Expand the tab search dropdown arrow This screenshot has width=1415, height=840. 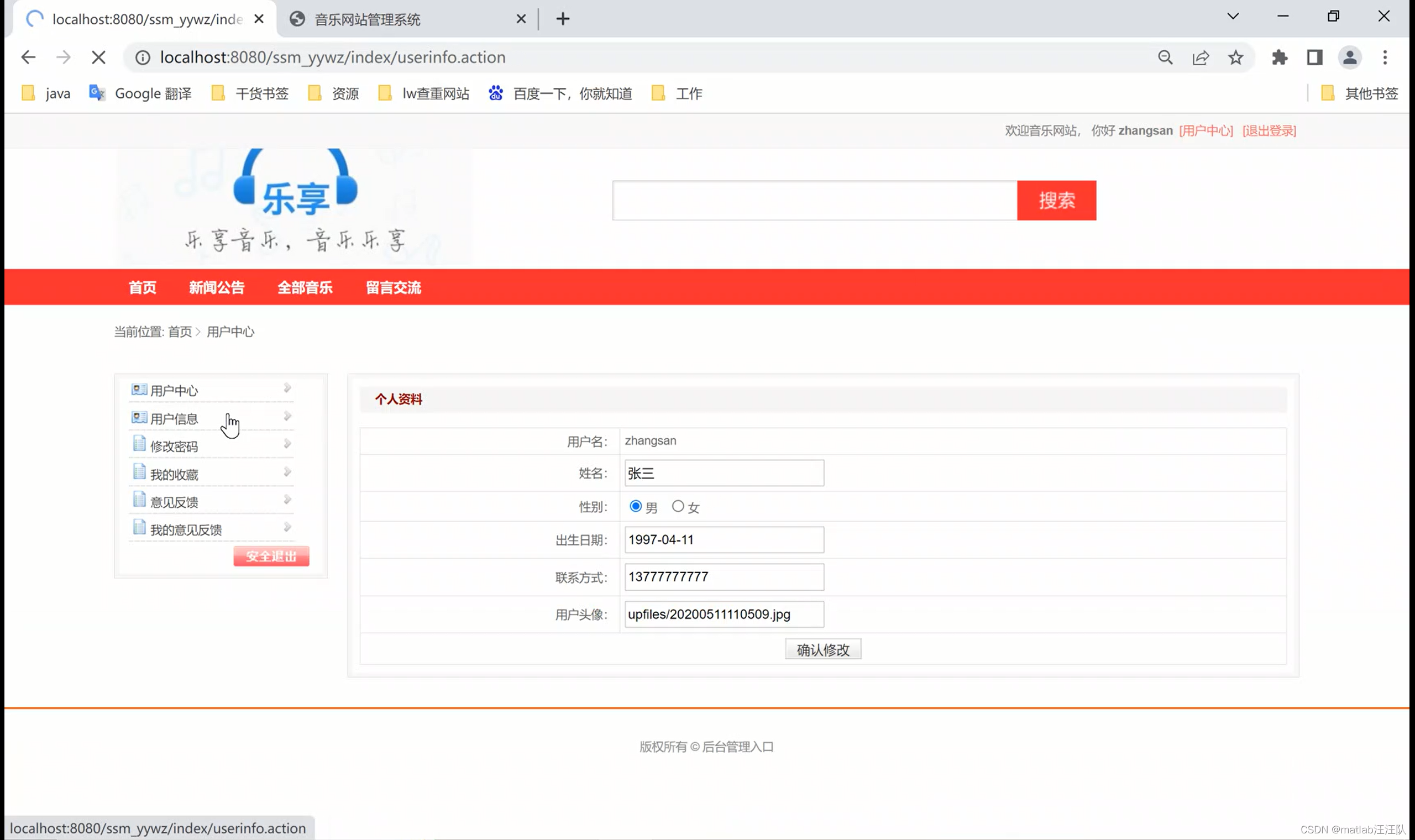(1233, 17)
